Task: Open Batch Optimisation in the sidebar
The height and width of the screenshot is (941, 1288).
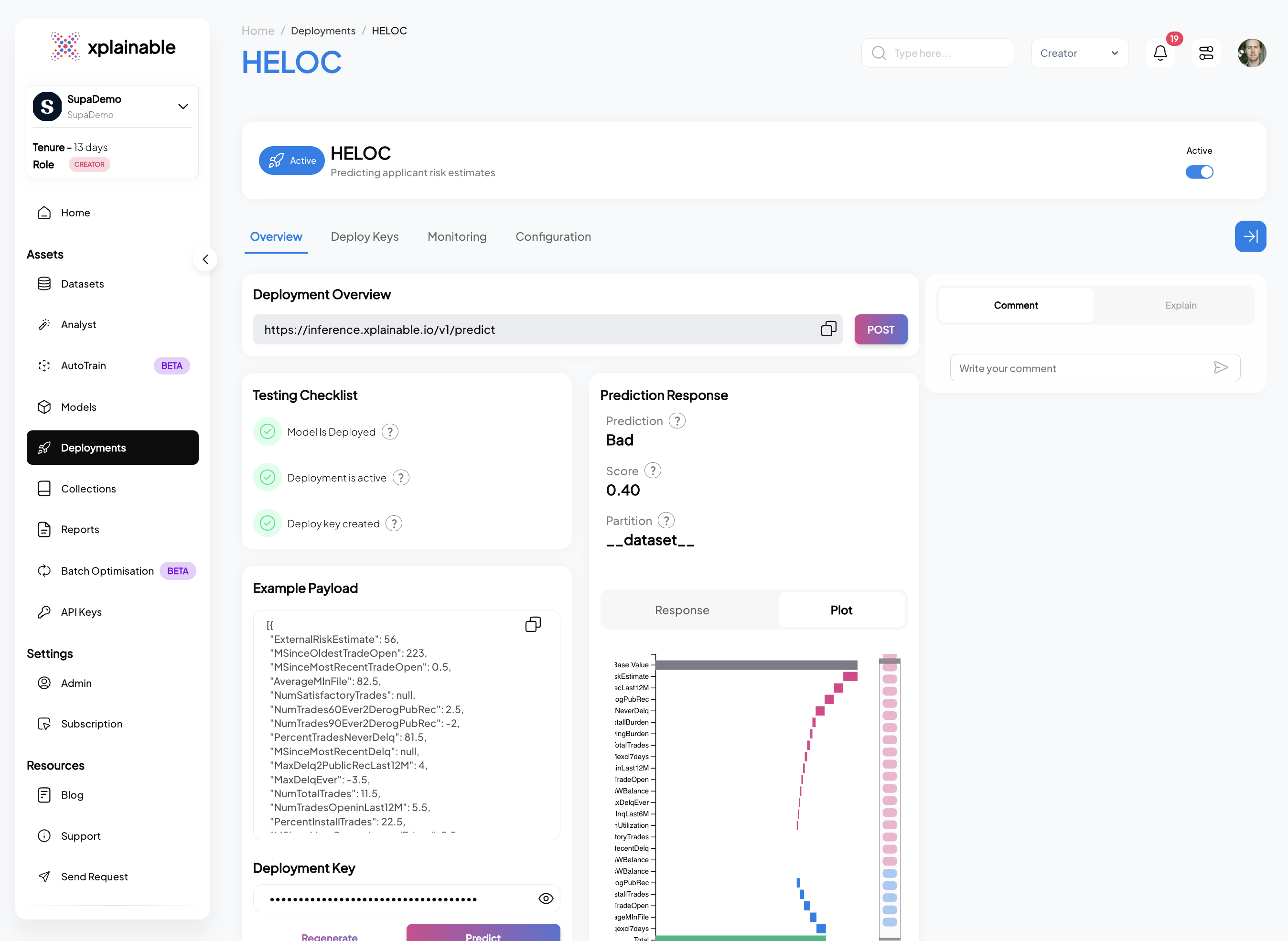Action: [x=112, y=571]
